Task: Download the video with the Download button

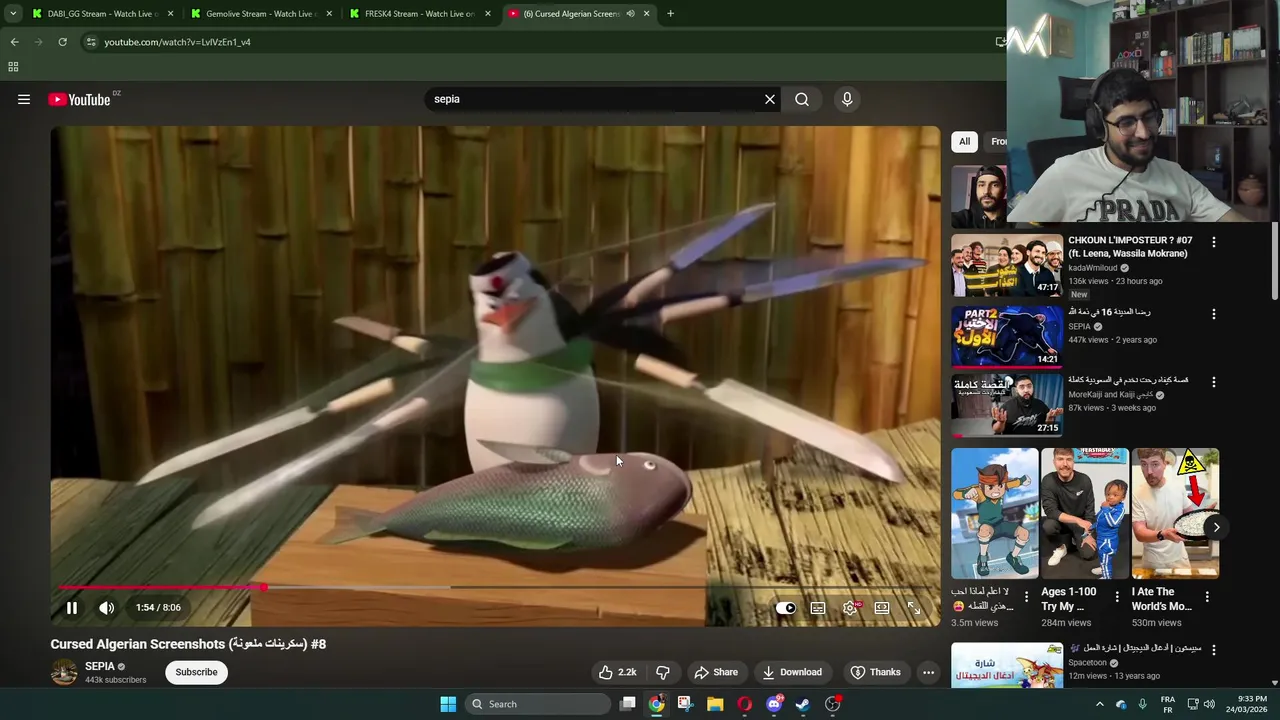Action: [792, 672]
